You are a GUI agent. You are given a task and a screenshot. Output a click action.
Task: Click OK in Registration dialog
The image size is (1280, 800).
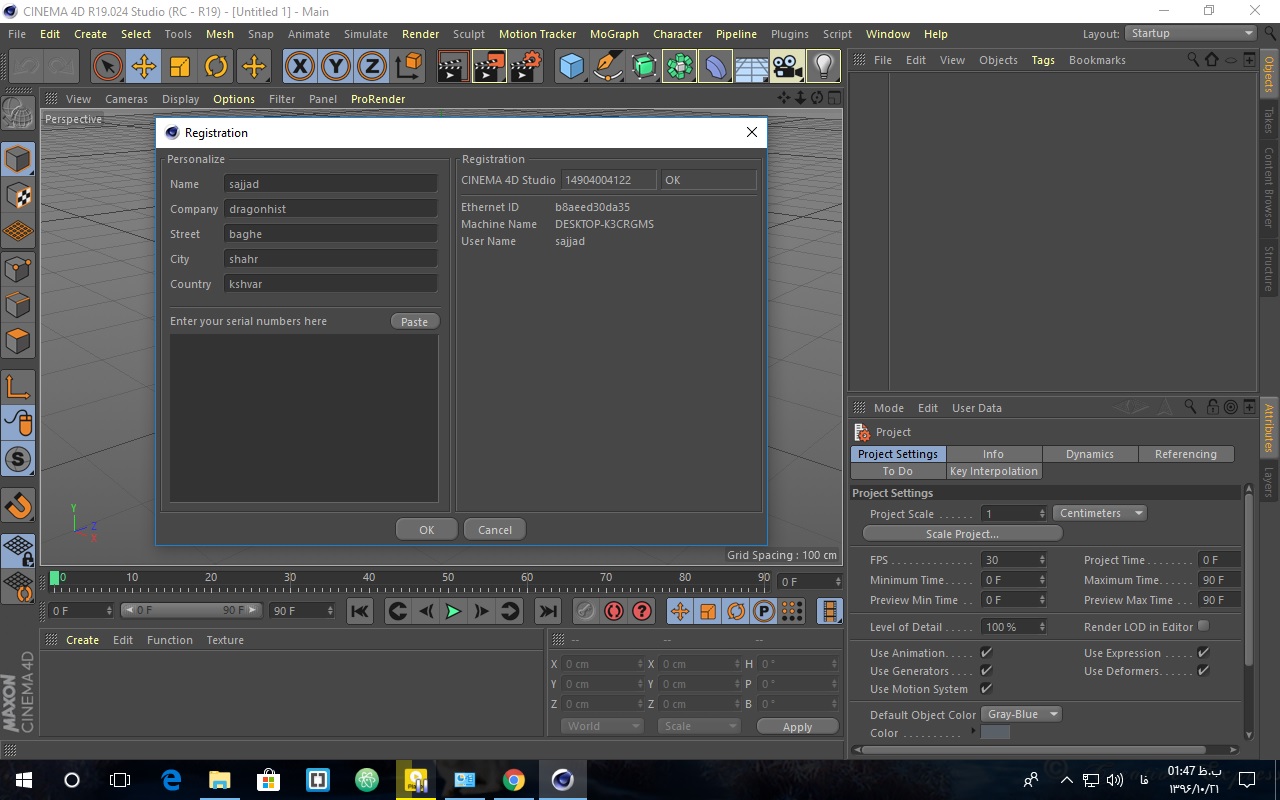(x=426, y=530)
